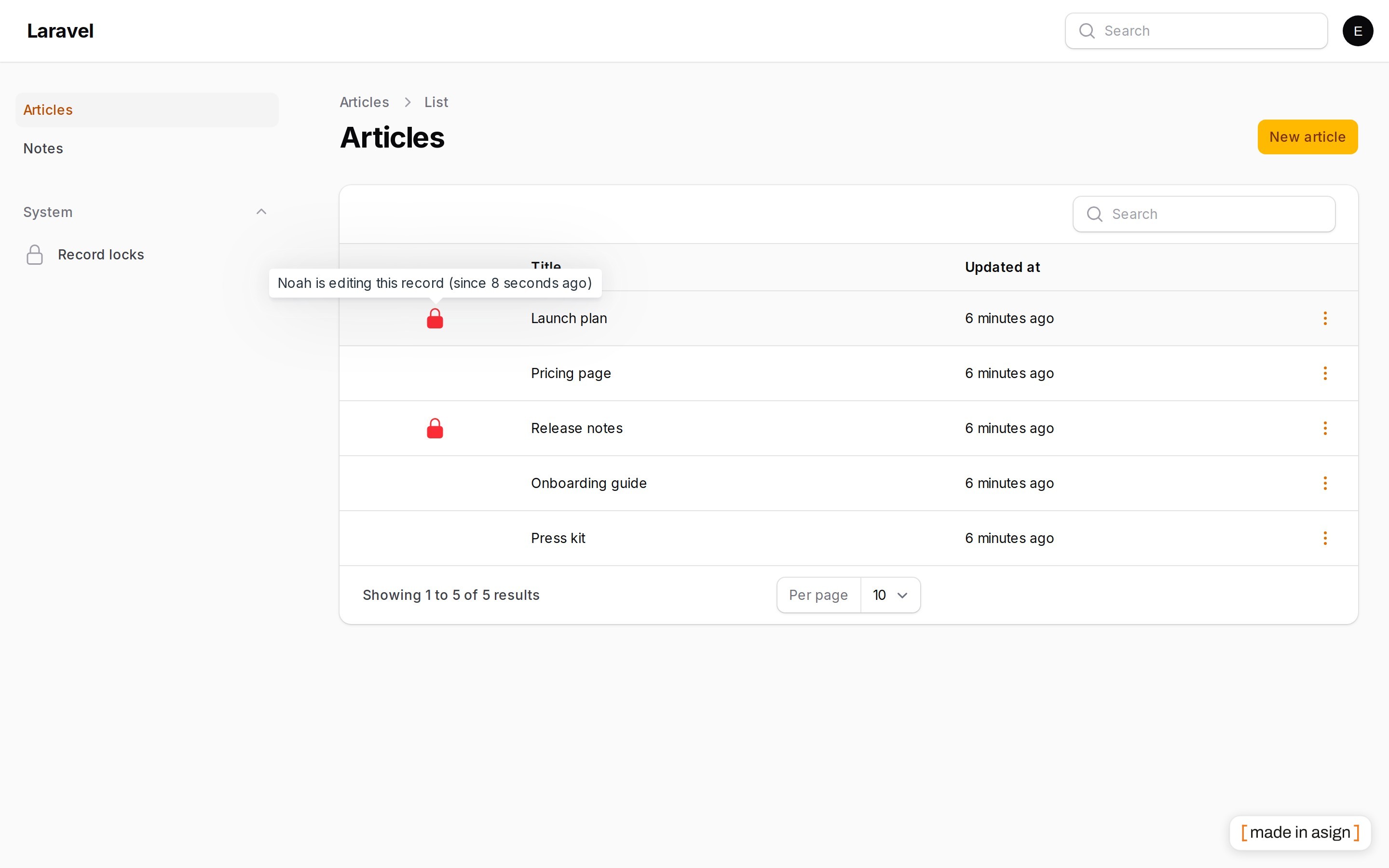Focus the global Search field in header
This screenshot has width=1389, height=868.
coord(1196,31)
